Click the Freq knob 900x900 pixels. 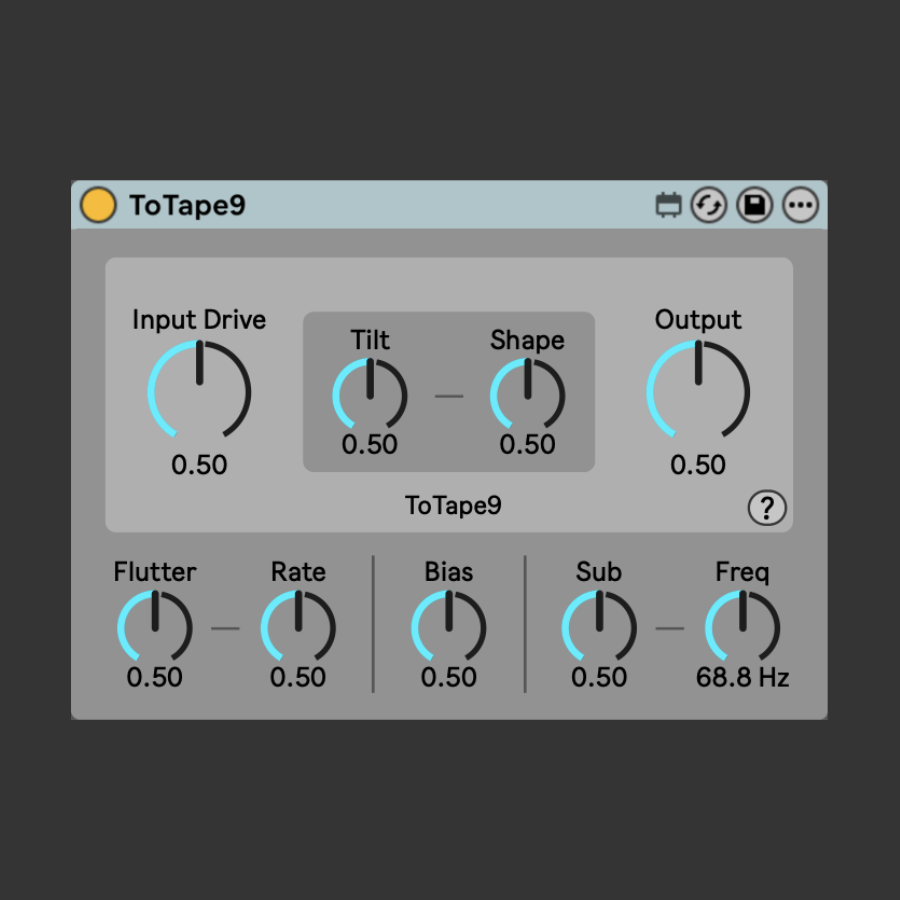(x=742, y=627)
